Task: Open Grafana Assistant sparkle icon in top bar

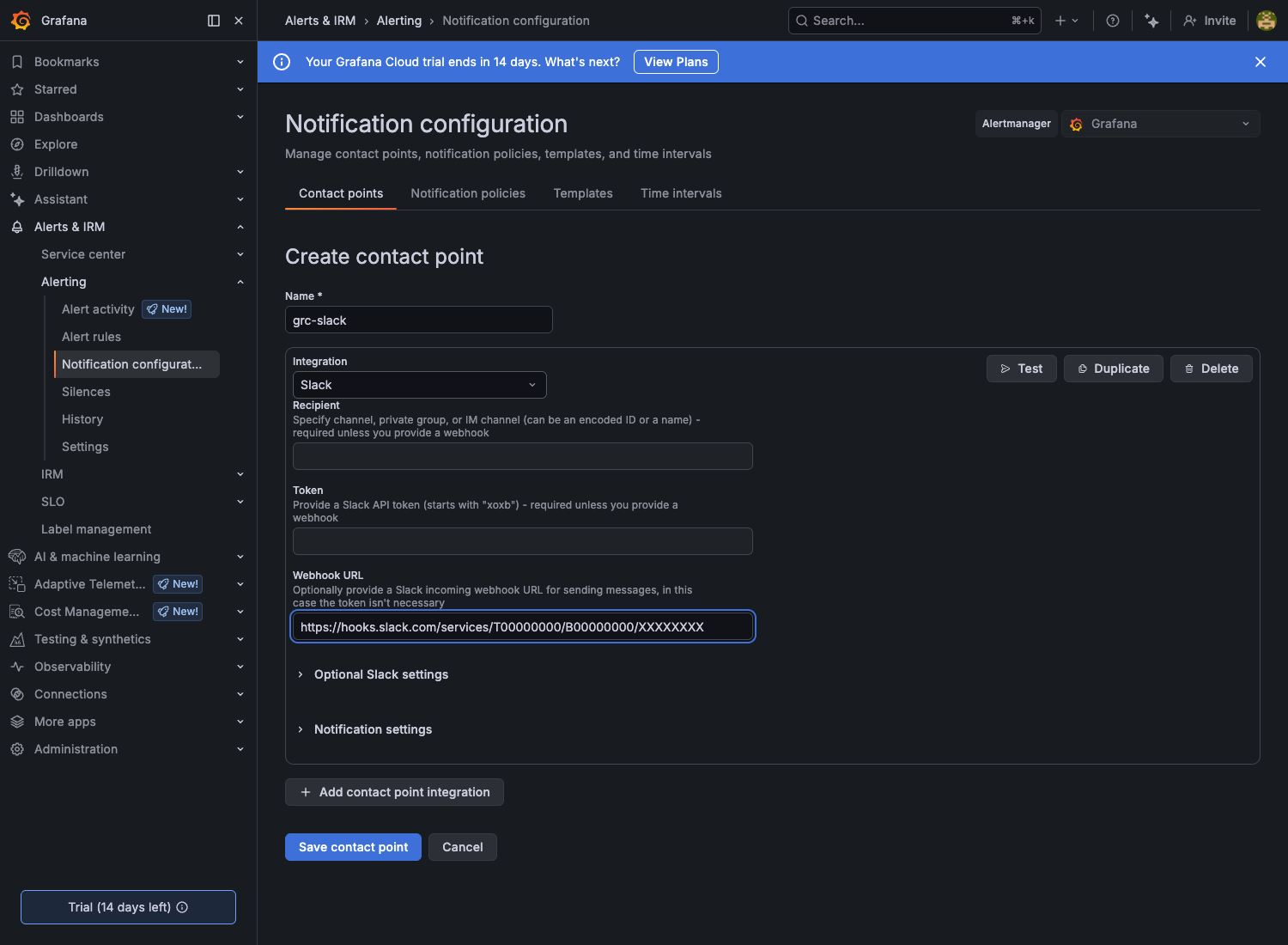Action: pyautogui.click(x=1151, y=21)
